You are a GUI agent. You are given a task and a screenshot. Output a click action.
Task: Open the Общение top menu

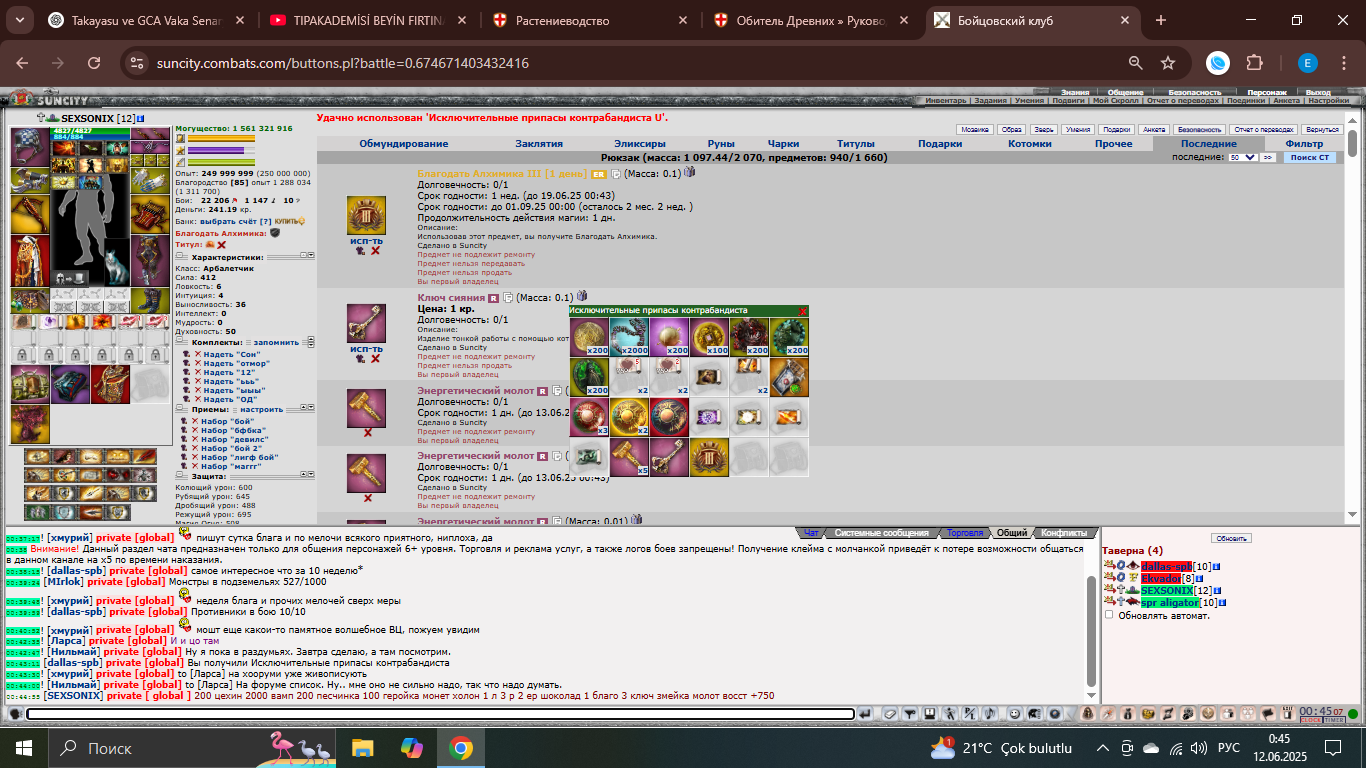point(1126,92)
